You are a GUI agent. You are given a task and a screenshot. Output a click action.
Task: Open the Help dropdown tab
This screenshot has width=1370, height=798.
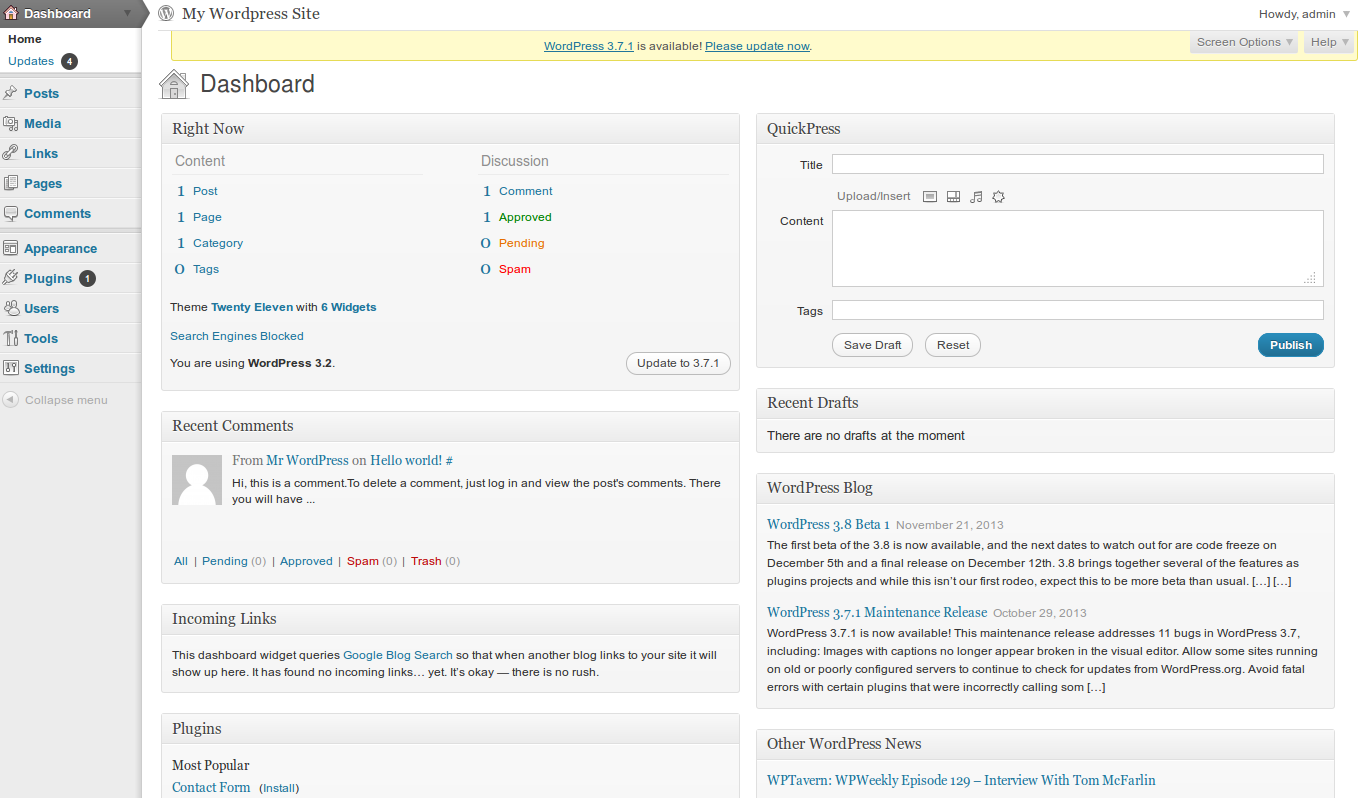tap(1328, 42)
